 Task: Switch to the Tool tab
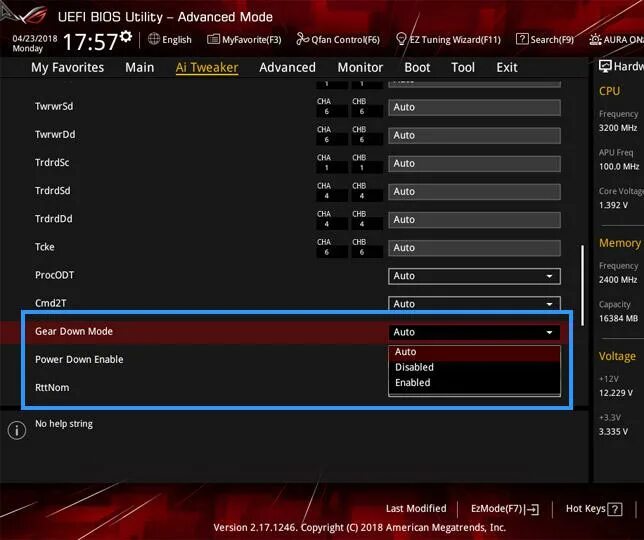[463, 67]
